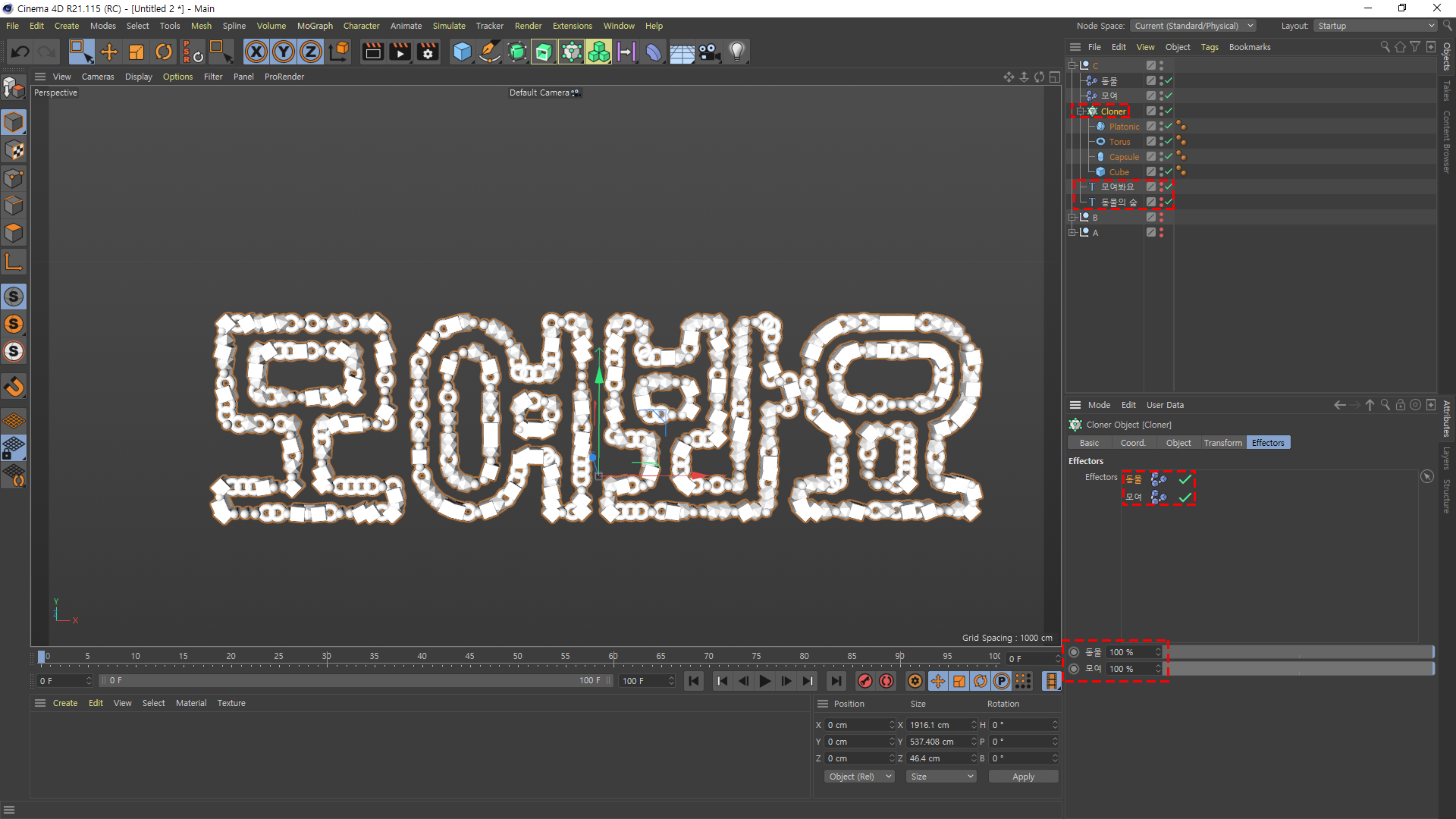Click the Apply button
Viewport: 1456px width, 819px height.
[1023, 777]
